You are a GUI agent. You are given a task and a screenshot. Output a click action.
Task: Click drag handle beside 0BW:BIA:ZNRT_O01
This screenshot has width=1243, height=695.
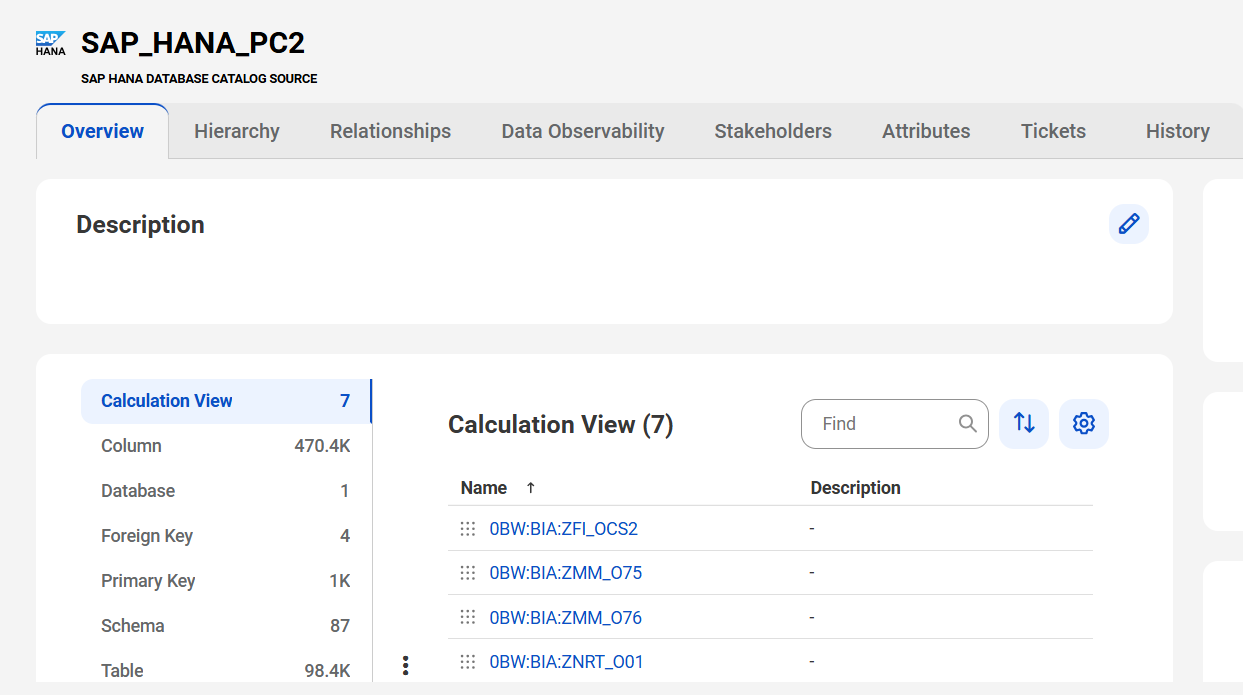(x=468, y=661)
